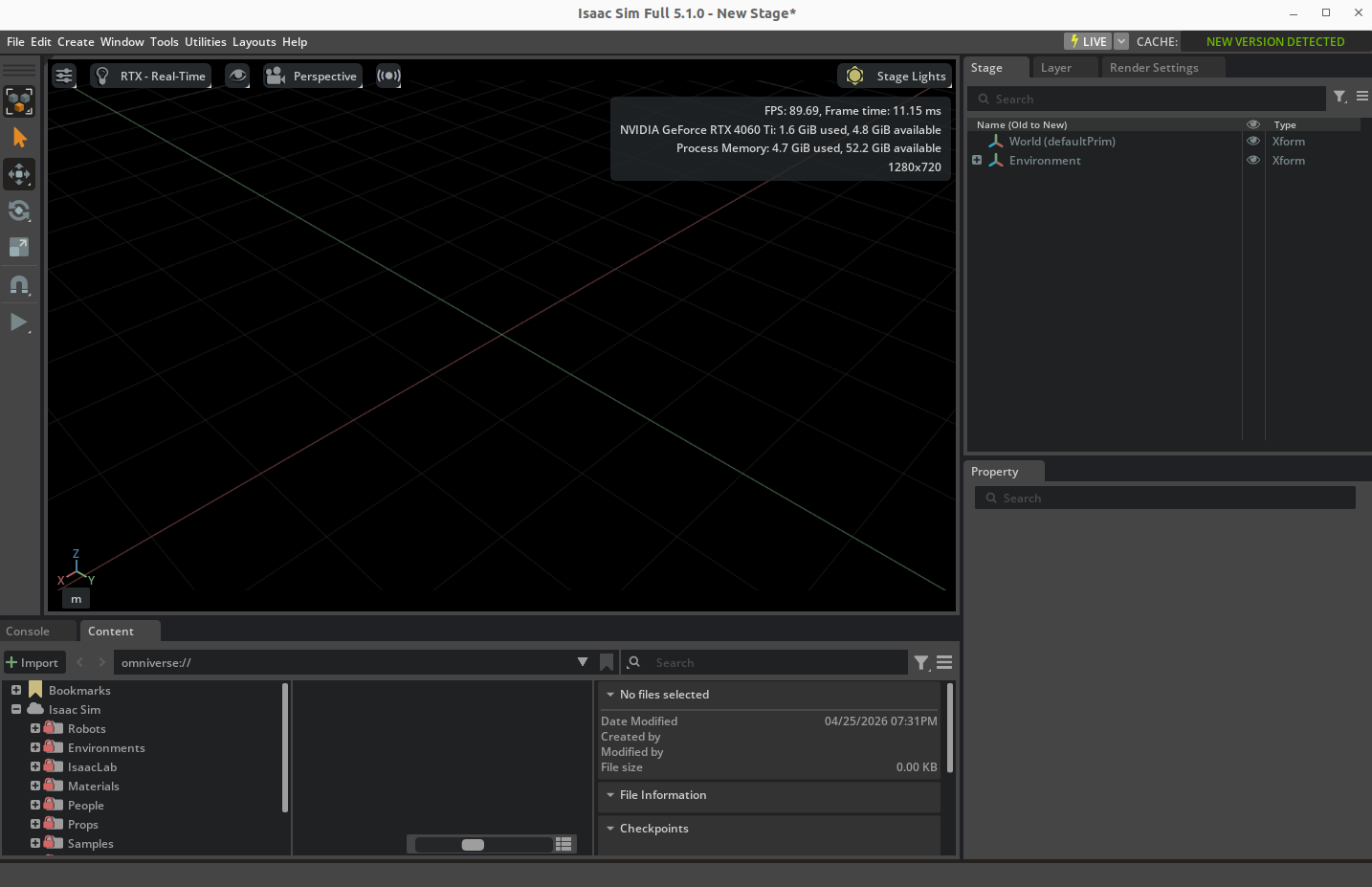This screenshot has height=887, width=1372.
Task: Click the viewport streaming signal icon
Action: [388, 76]
